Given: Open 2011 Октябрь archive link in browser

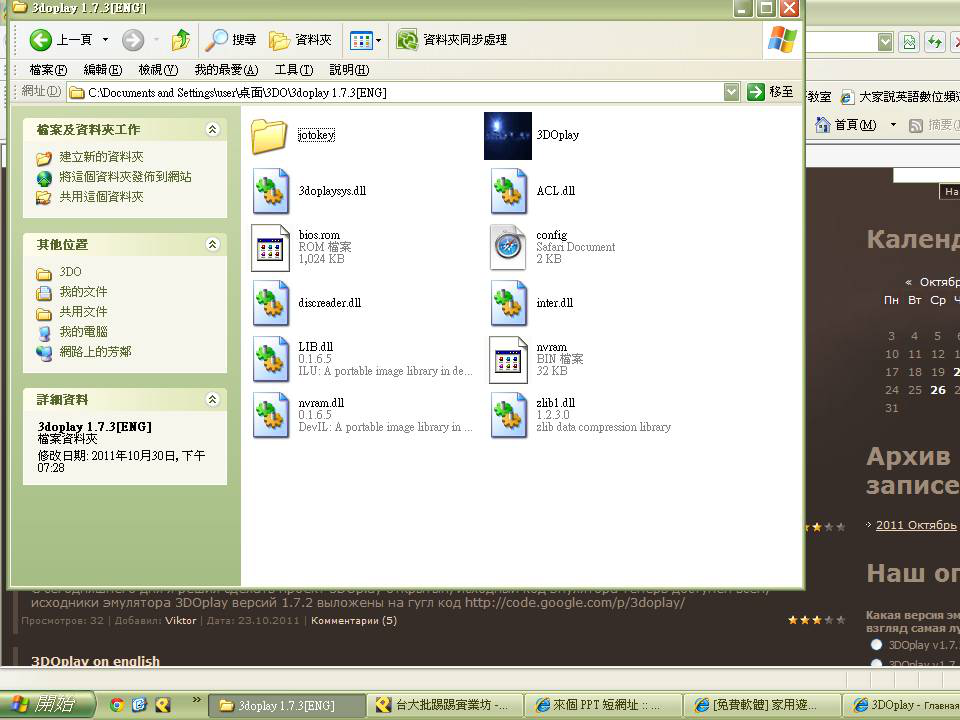Looking at the screenshot, I should tap(915, 525).
